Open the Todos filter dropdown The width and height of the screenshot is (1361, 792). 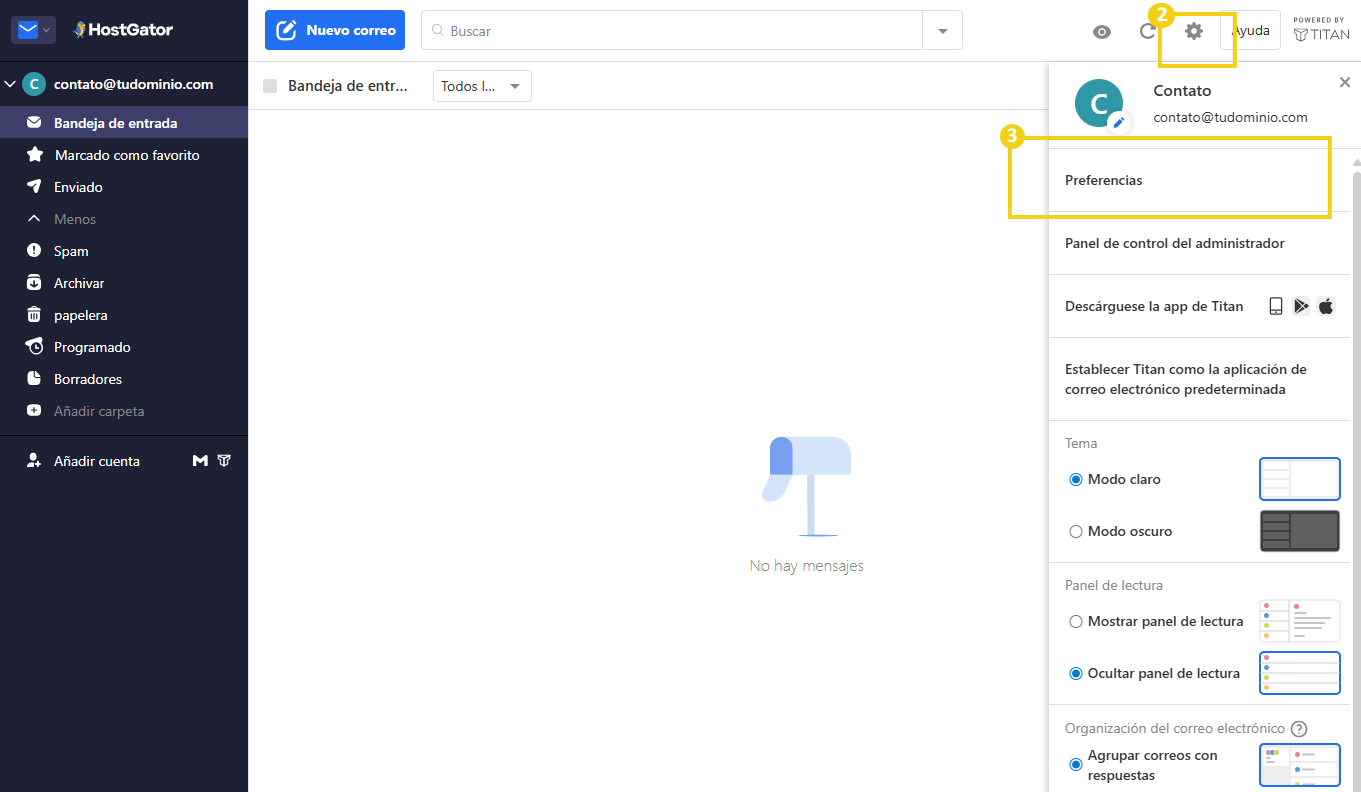[x=481, y=86]
